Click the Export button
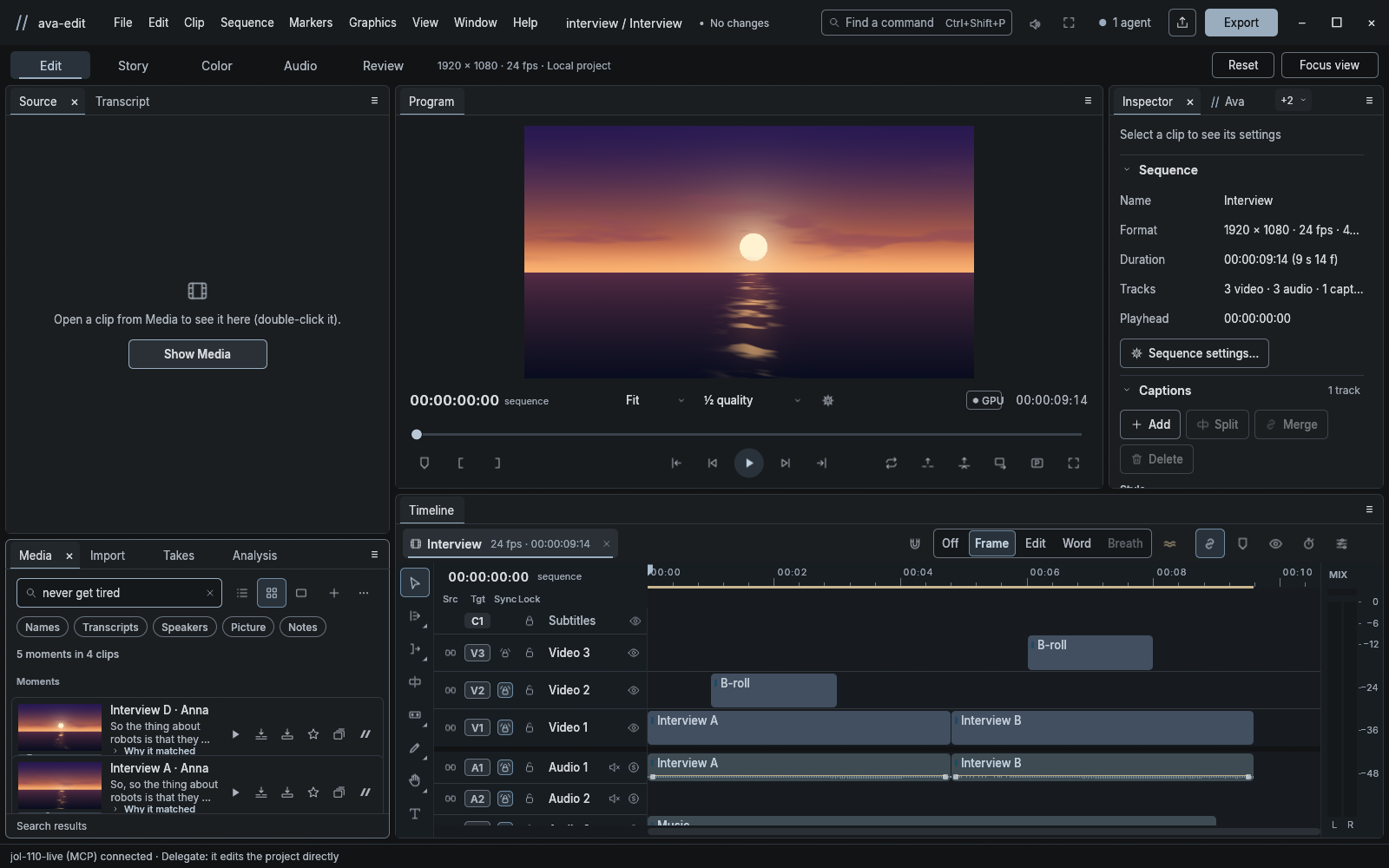1389x868 pixels. click(x=1241, y=23)
